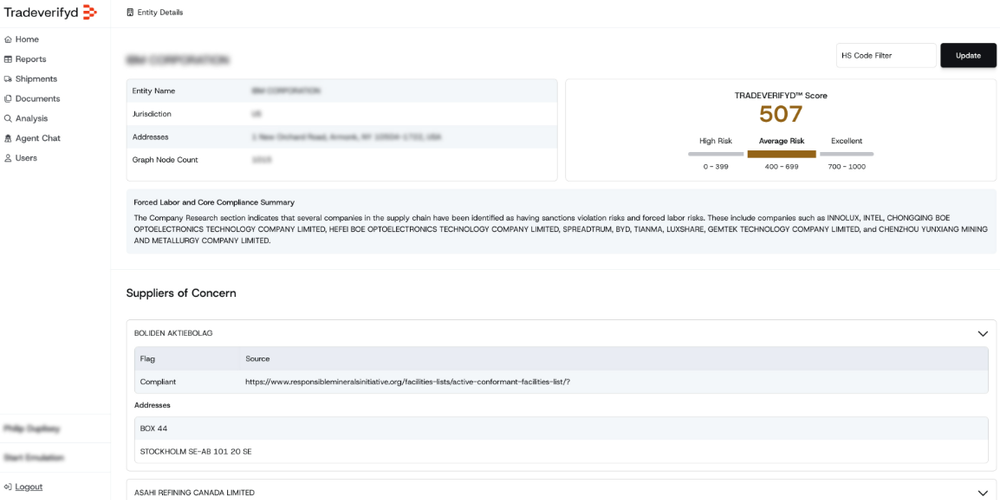Screen dimensions: 1000x500
Task: Click the Start Emulation sidebar item
Action: pos(34,458)
